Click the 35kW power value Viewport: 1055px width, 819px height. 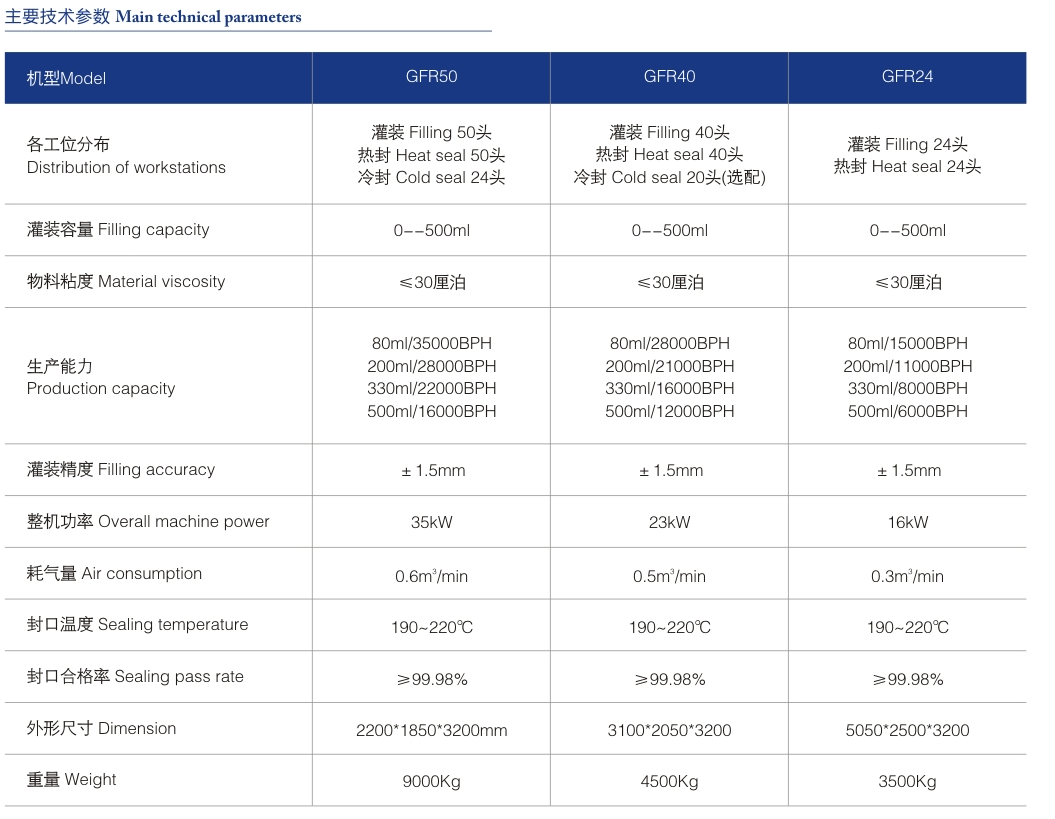[432, 522]
